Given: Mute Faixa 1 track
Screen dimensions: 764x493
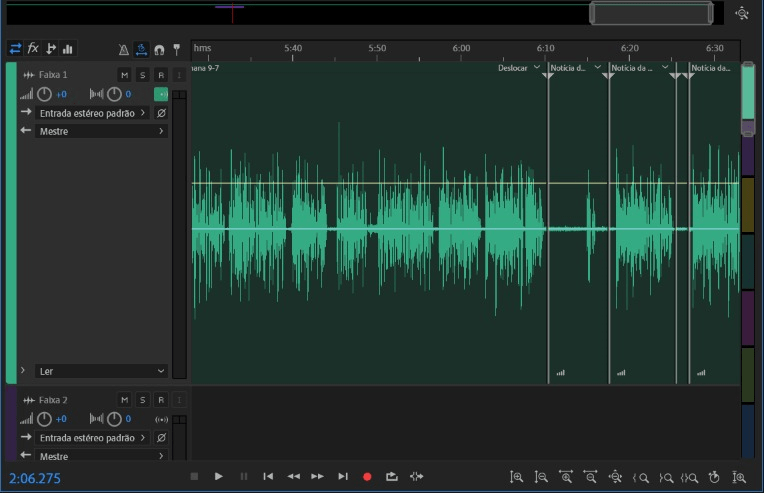Looking at the screenshot, I should coord(125,75).
